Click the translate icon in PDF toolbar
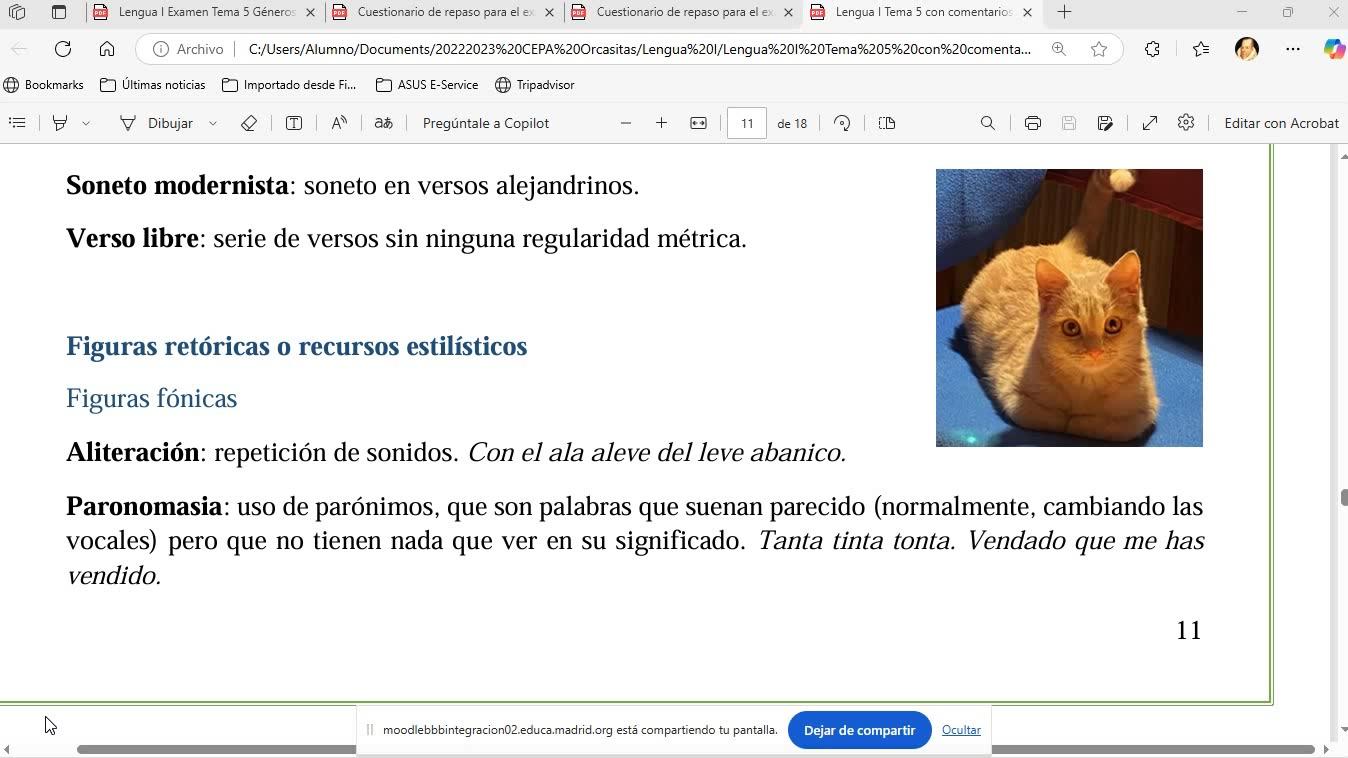 pyautogui.click(x=383, y=123)
